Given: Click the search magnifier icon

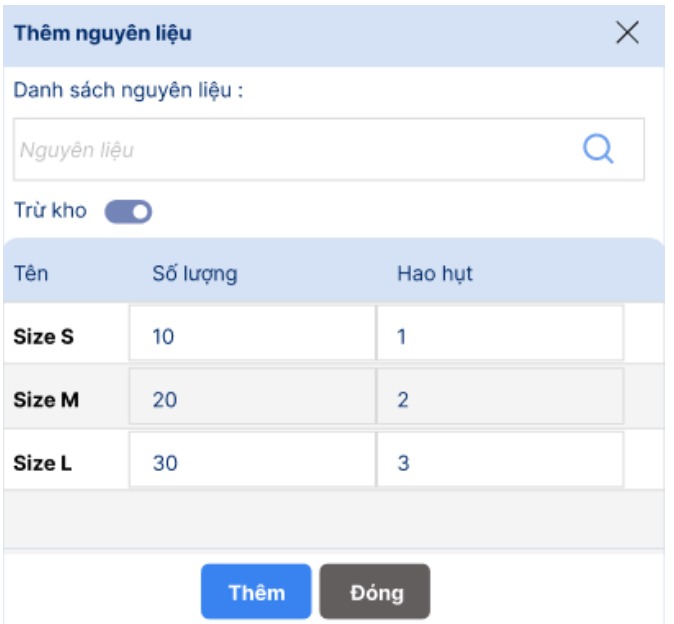Looking at the screenshot, I should [x=598, y=150].
